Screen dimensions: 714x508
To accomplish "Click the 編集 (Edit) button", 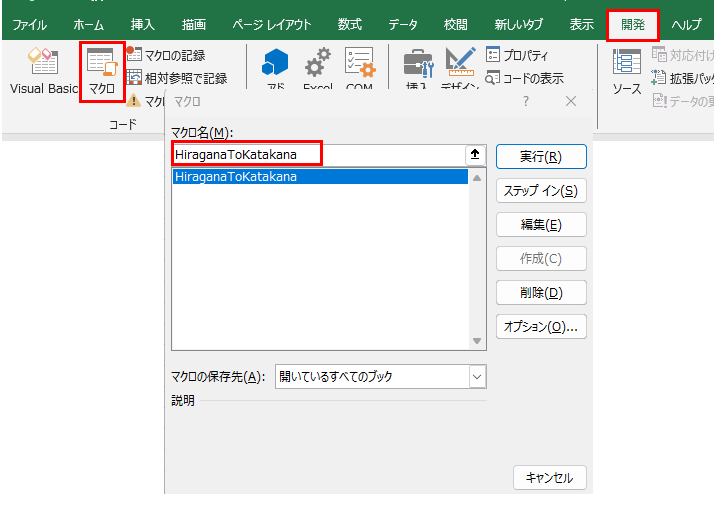I will pos(541,225).
